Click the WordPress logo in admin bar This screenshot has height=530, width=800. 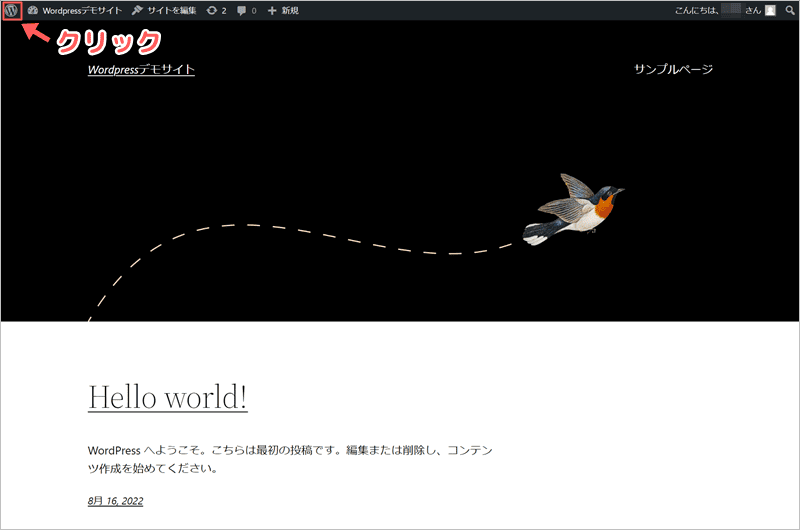point(12,10)
